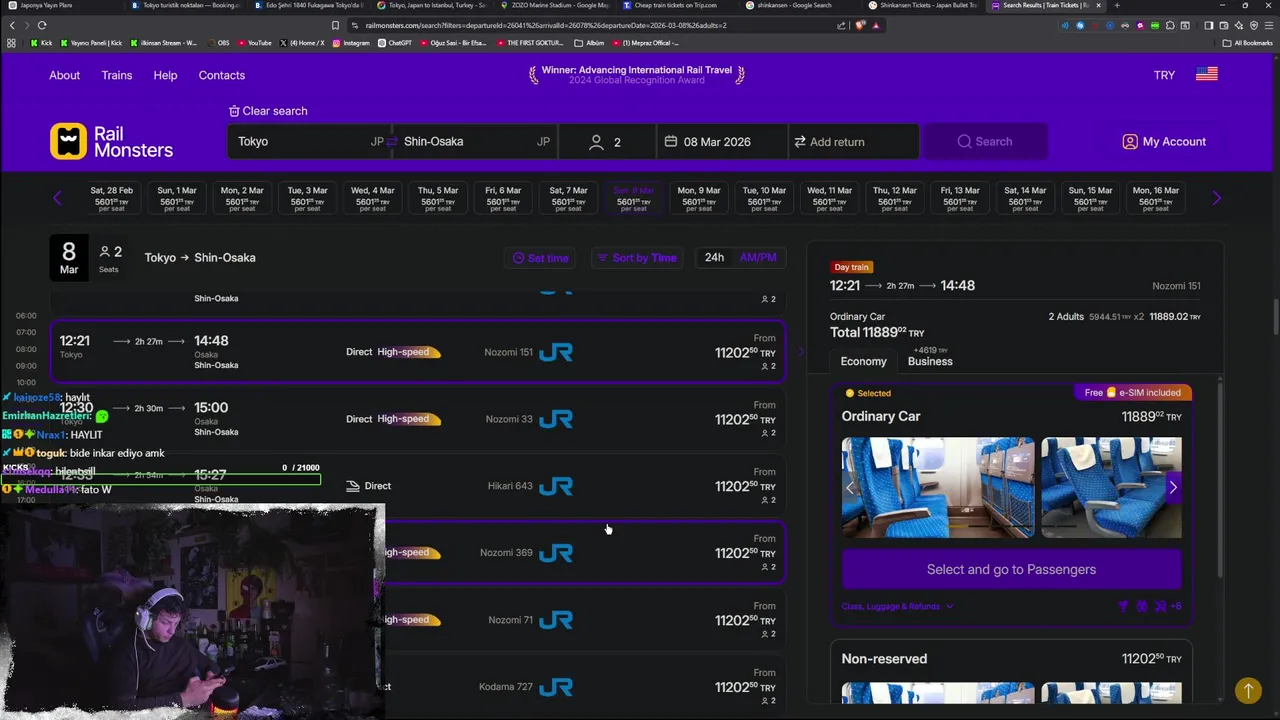Open the Instagram bookmark
This screenshot has height=720, width=1280.
(351, 43)
